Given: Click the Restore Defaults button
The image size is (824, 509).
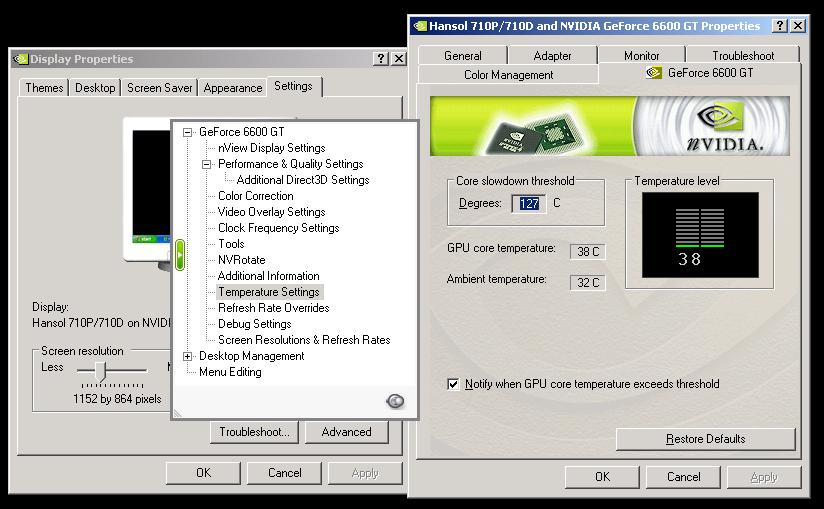Looking at the screenshot, I should pos(705,439).
